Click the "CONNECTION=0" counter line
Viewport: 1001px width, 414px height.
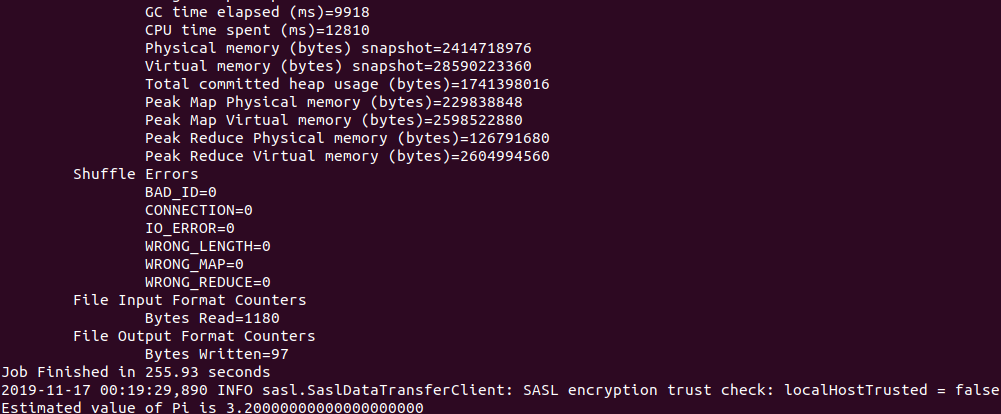[199, 210]
